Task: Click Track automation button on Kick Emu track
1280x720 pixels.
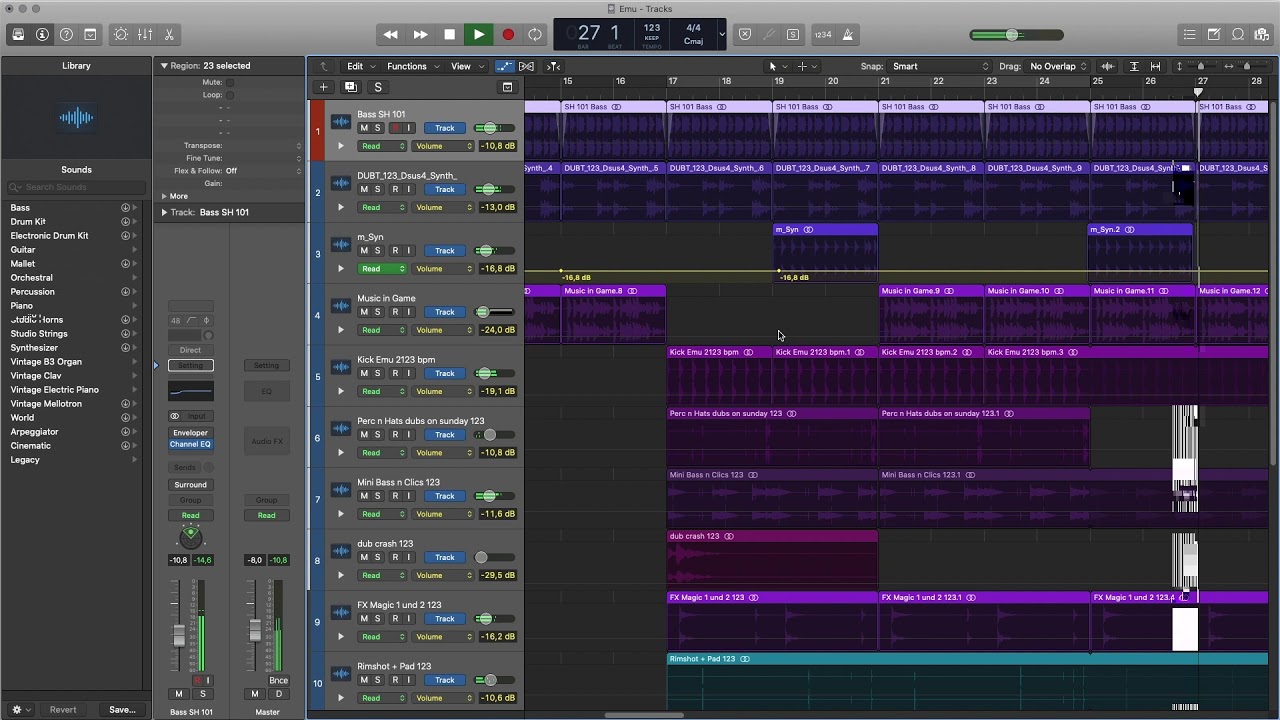Action: pos(445,373)
